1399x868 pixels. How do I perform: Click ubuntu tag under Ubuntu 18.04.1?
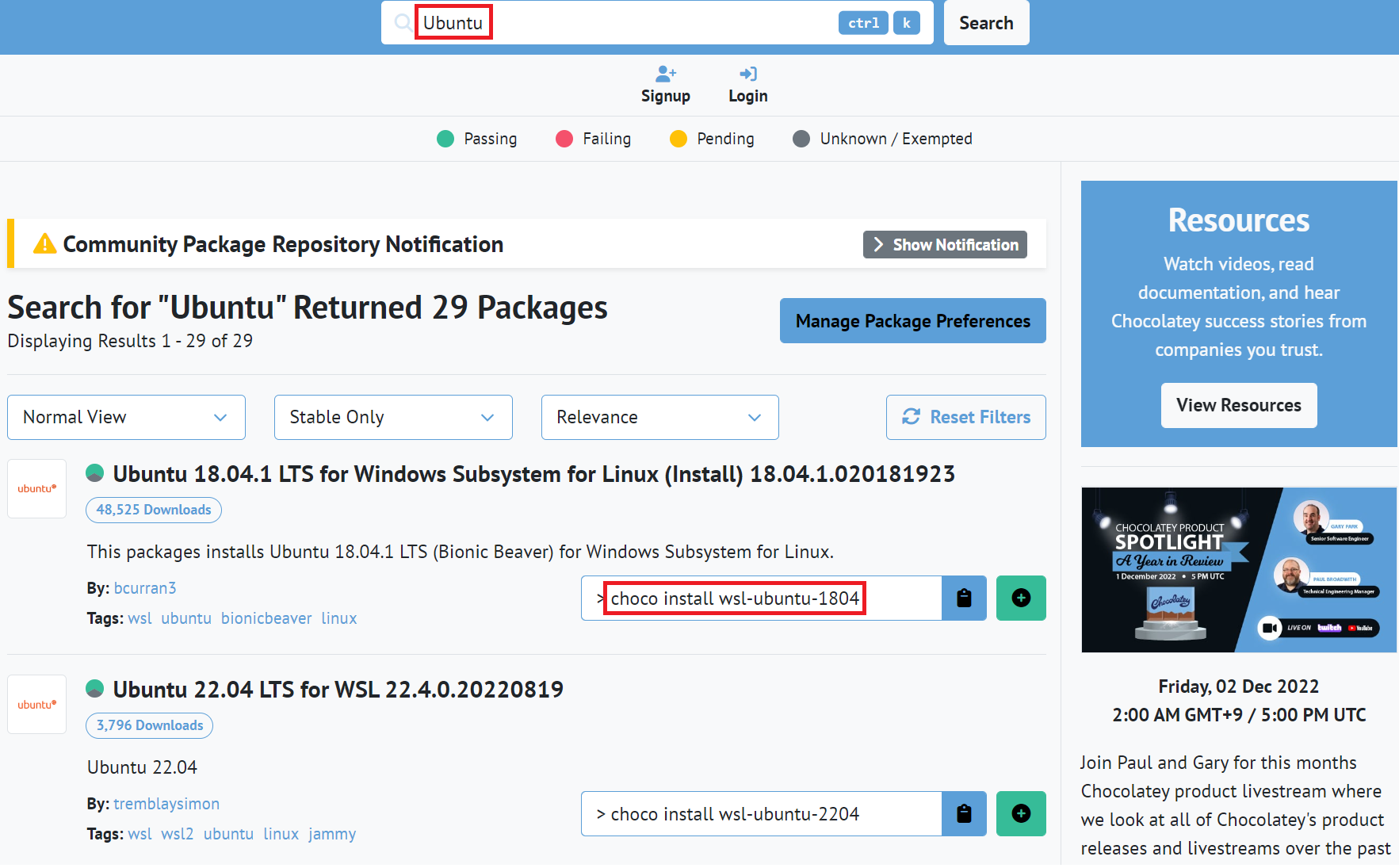(x=186, y=618)
